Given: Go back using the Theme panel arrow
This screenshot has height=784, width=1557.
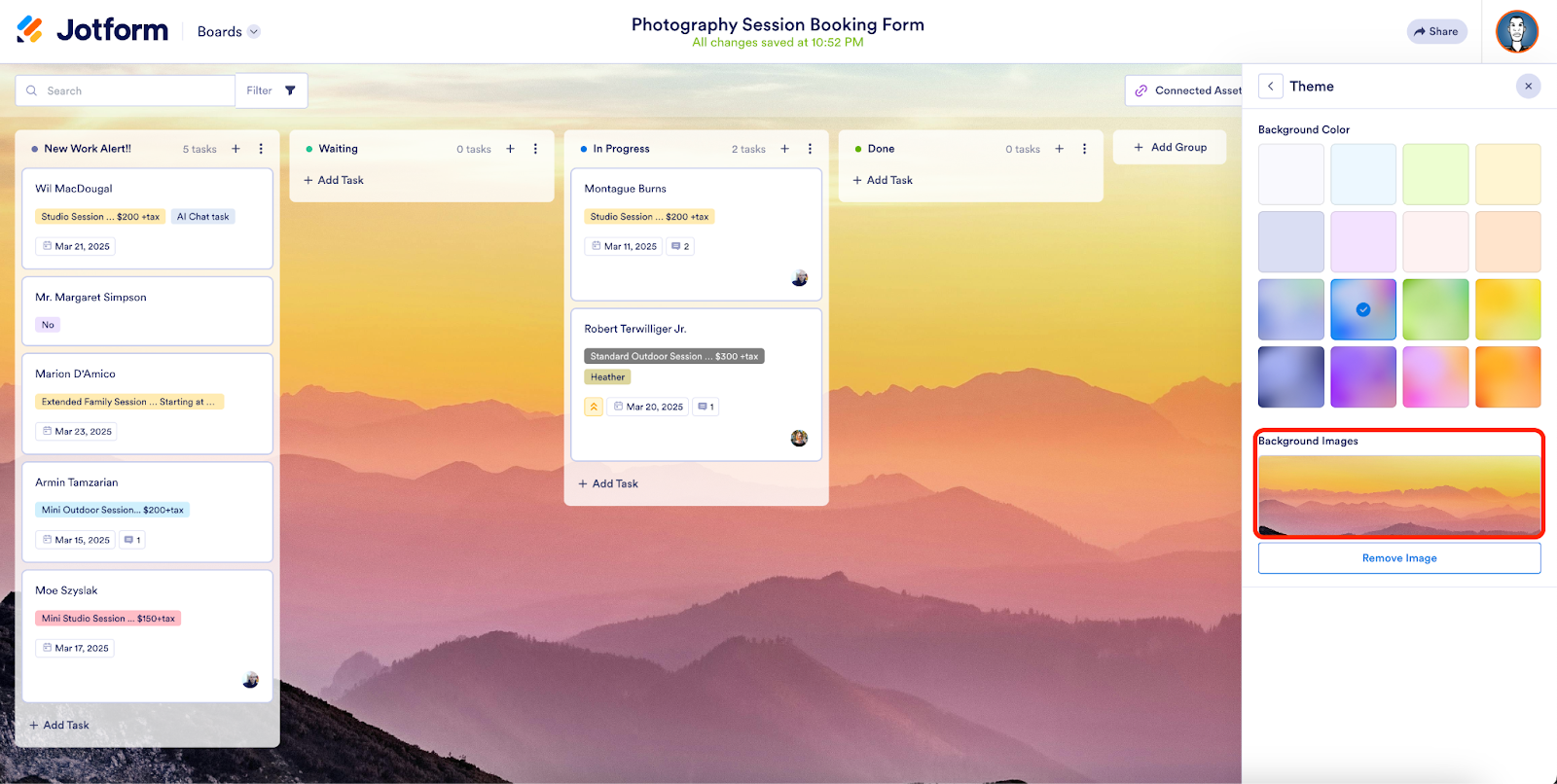Looking at the screenshot, I should tap(1271, 87).
